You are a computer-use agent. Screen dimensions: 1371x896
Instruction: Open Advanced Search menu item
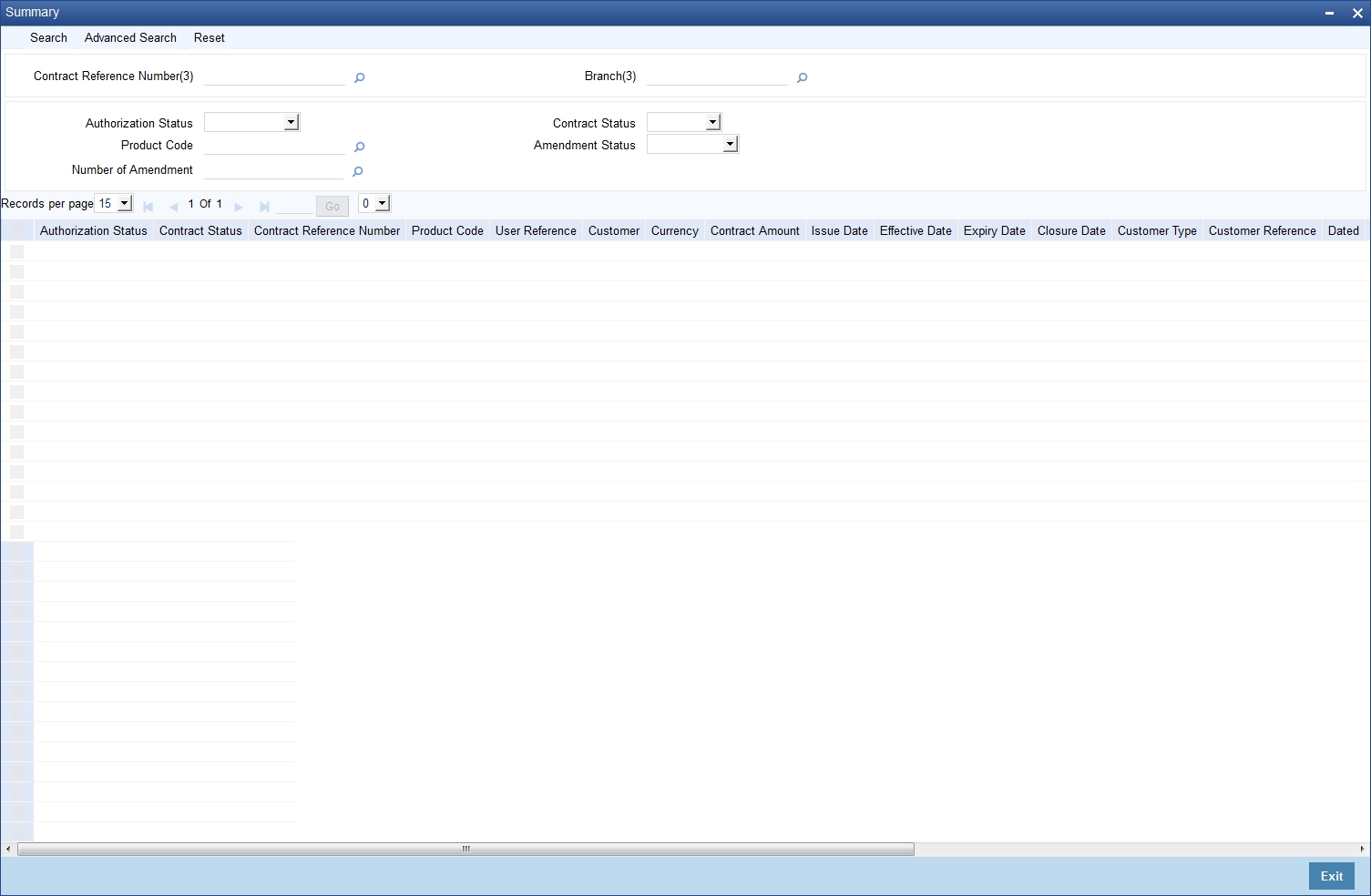coord(130,37)
